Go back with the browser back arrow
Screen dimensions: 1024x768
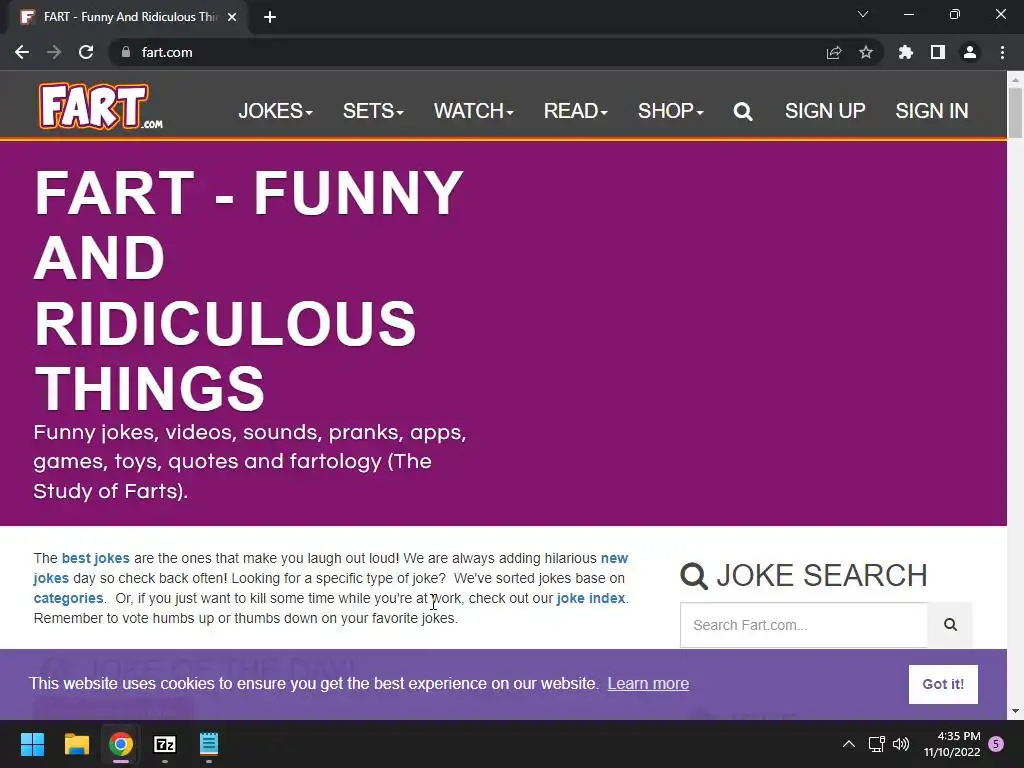click(22, 52)
